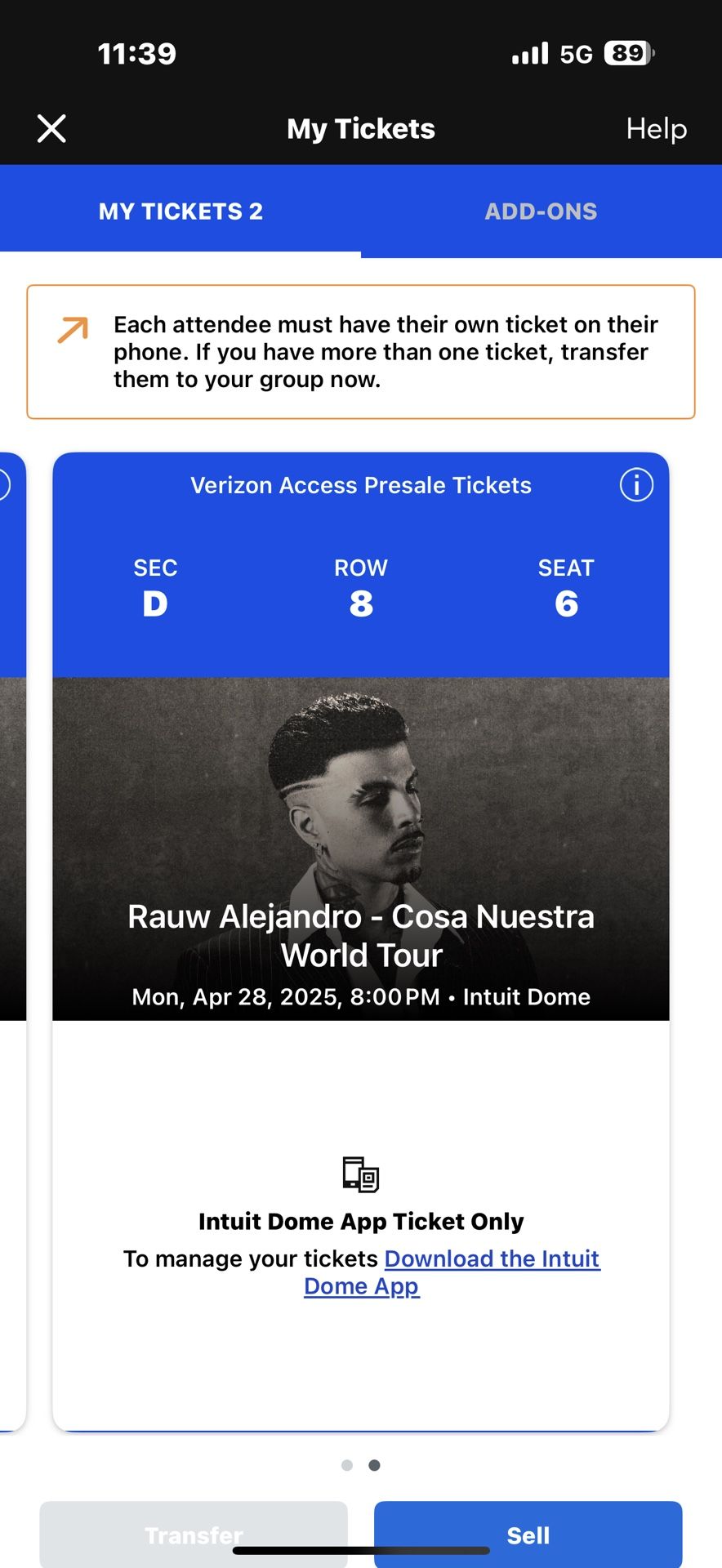Open the MY TICKETS 2 tab

click(180, 211)
